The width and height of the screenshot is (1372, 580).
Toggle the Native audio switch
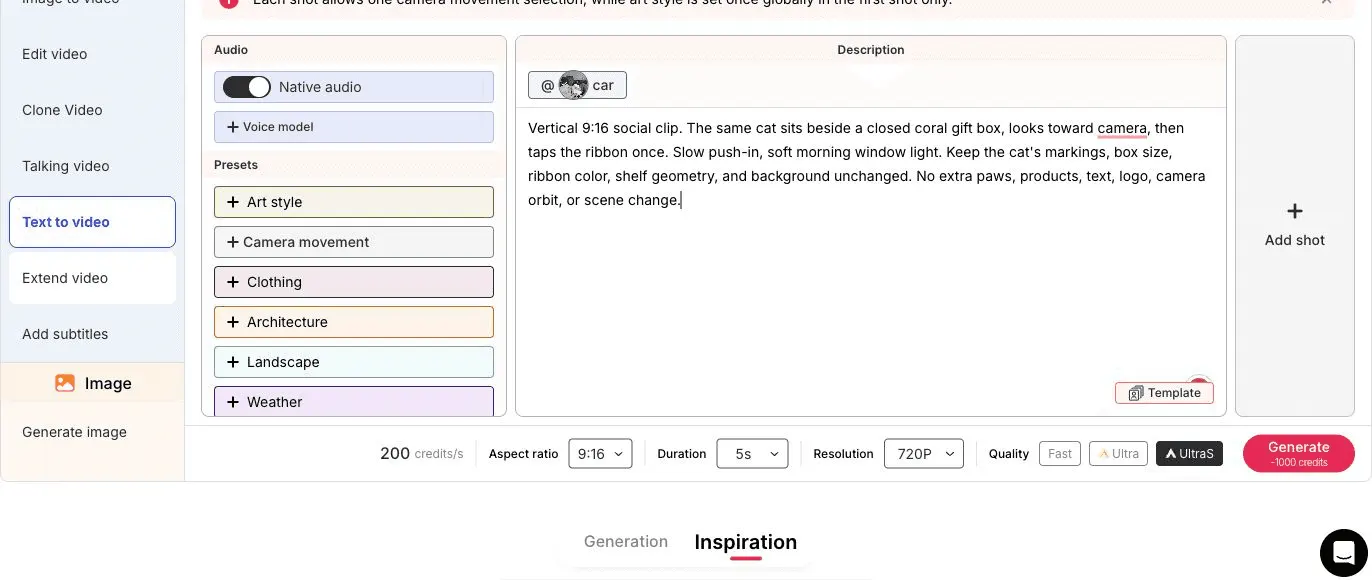[246, 87]
